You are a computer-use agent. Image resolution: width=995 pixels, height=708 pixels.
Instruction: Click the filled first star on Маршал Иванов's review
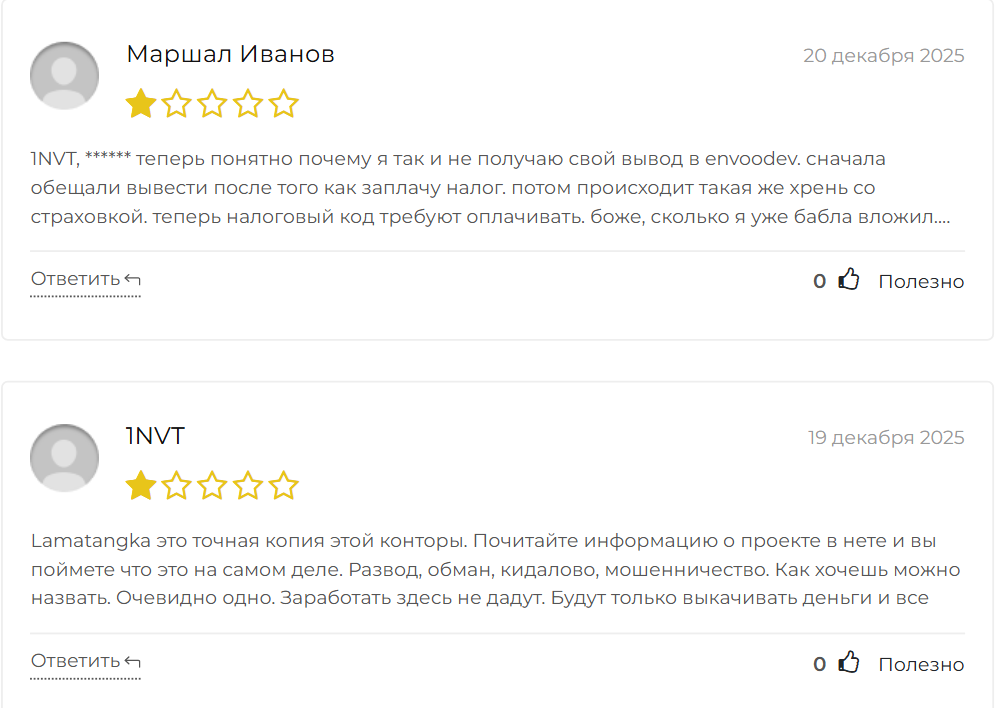tap(141, 104)
